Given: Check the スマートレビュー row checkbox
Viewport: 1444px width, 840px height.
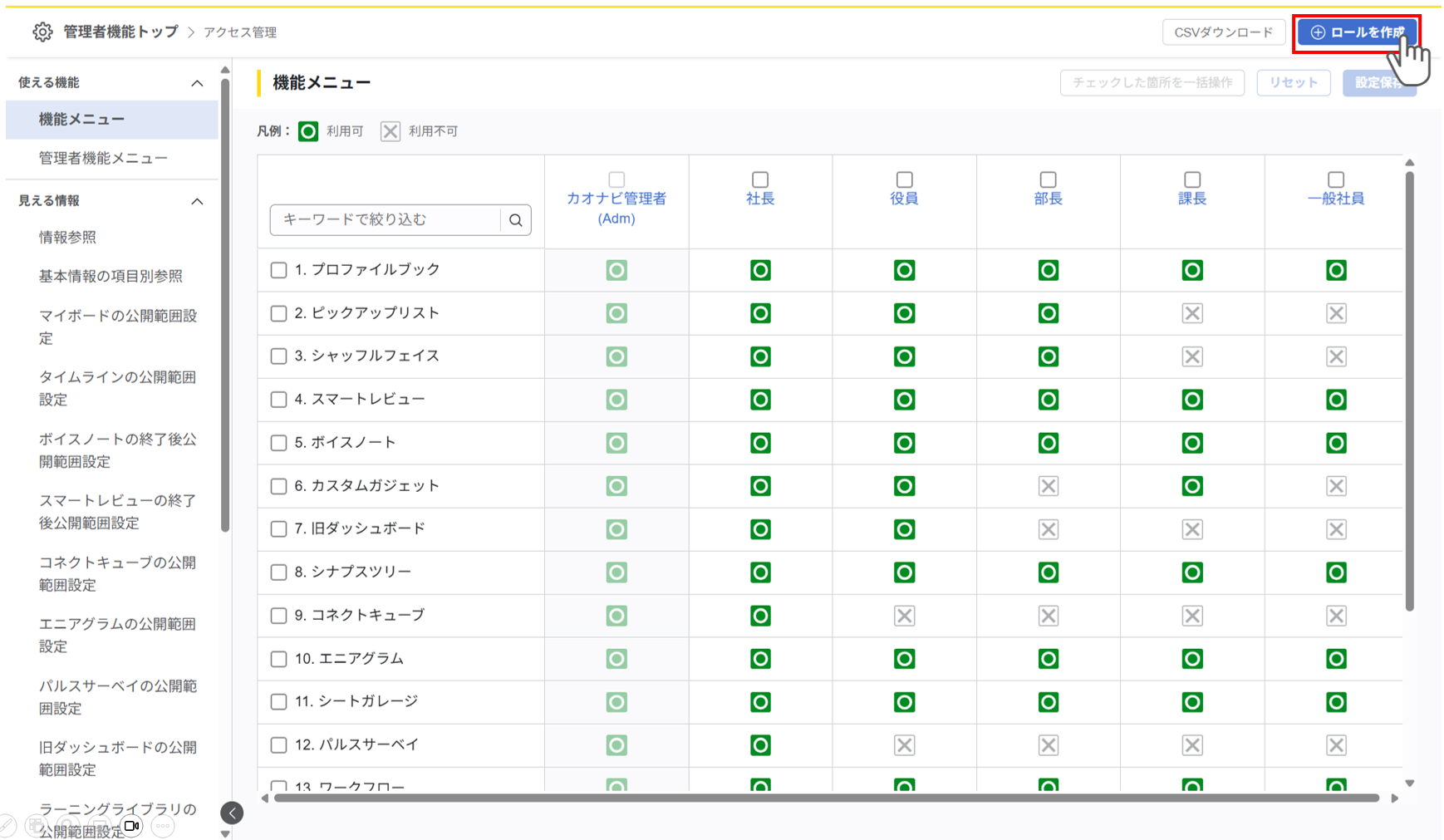Looking at the screenshot, I should (278, 400).
